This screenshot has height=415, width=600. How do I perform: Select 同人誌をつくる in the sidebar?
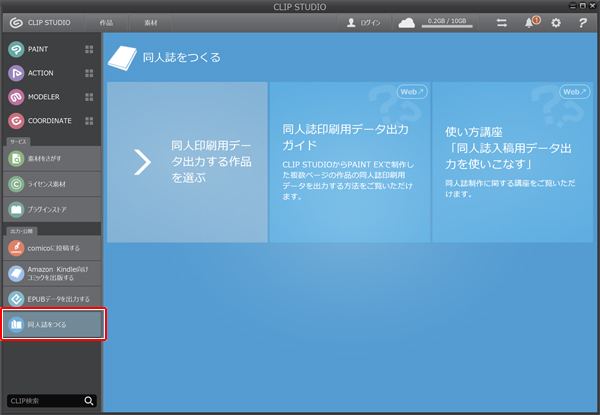pos(53,324)
